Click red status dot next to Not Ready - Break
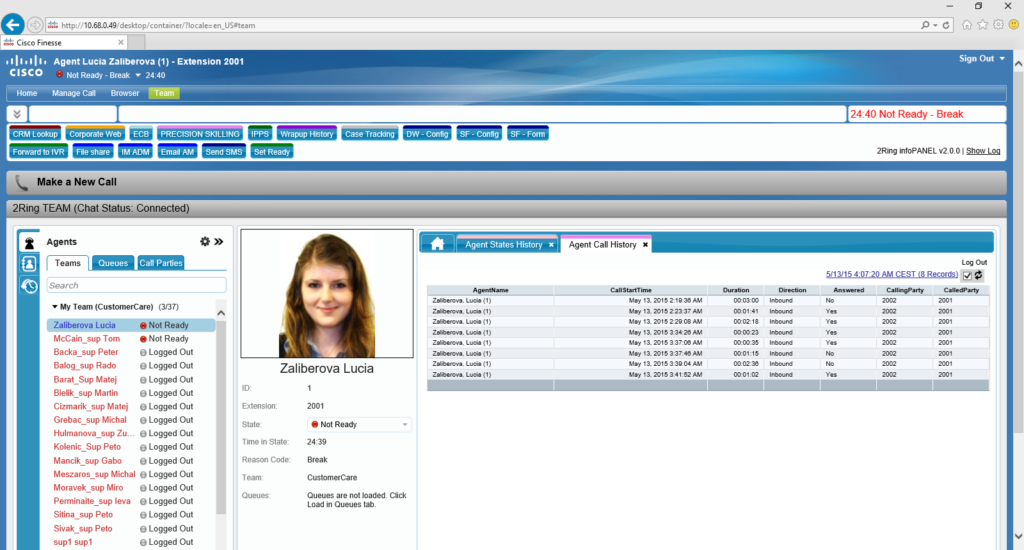 point(59,74)
